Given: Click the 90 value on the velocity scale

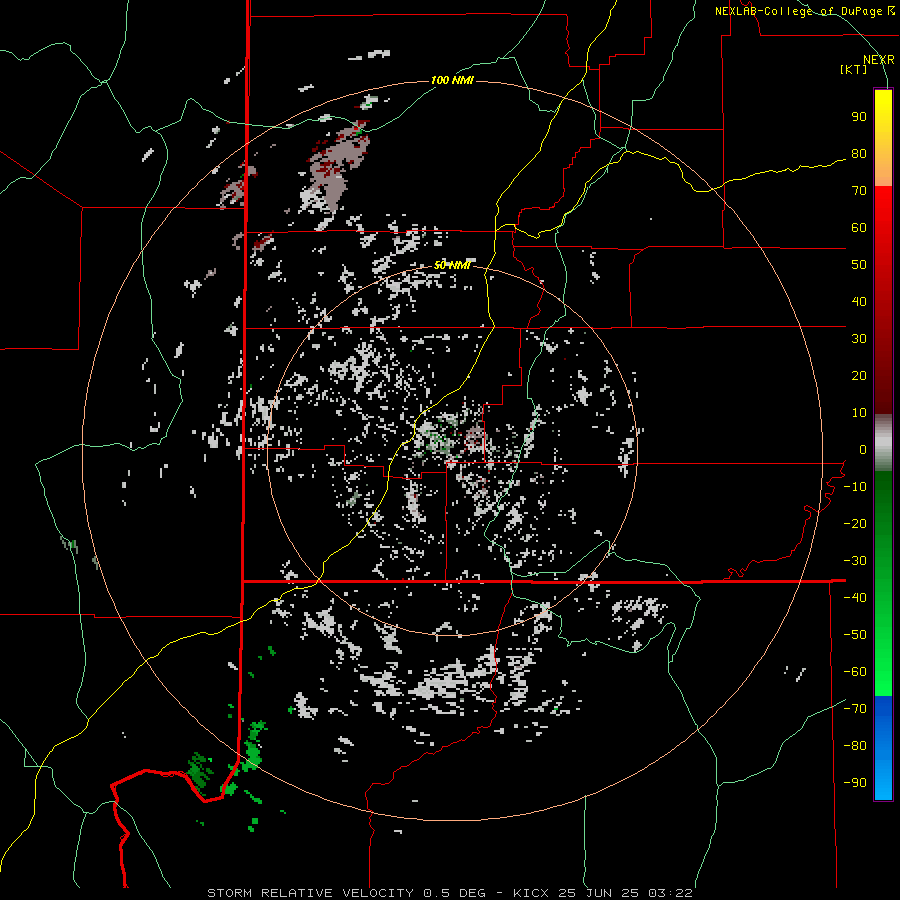Looking at the screenshot, I should (x=859, y=117).
